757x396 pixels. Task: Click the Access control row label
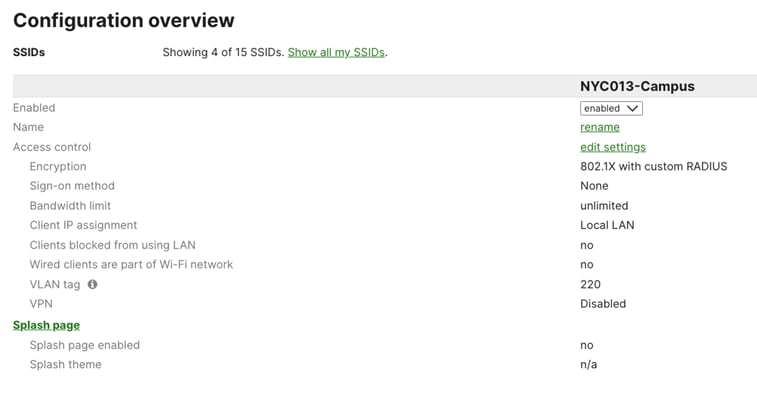[x=52, y=147]
